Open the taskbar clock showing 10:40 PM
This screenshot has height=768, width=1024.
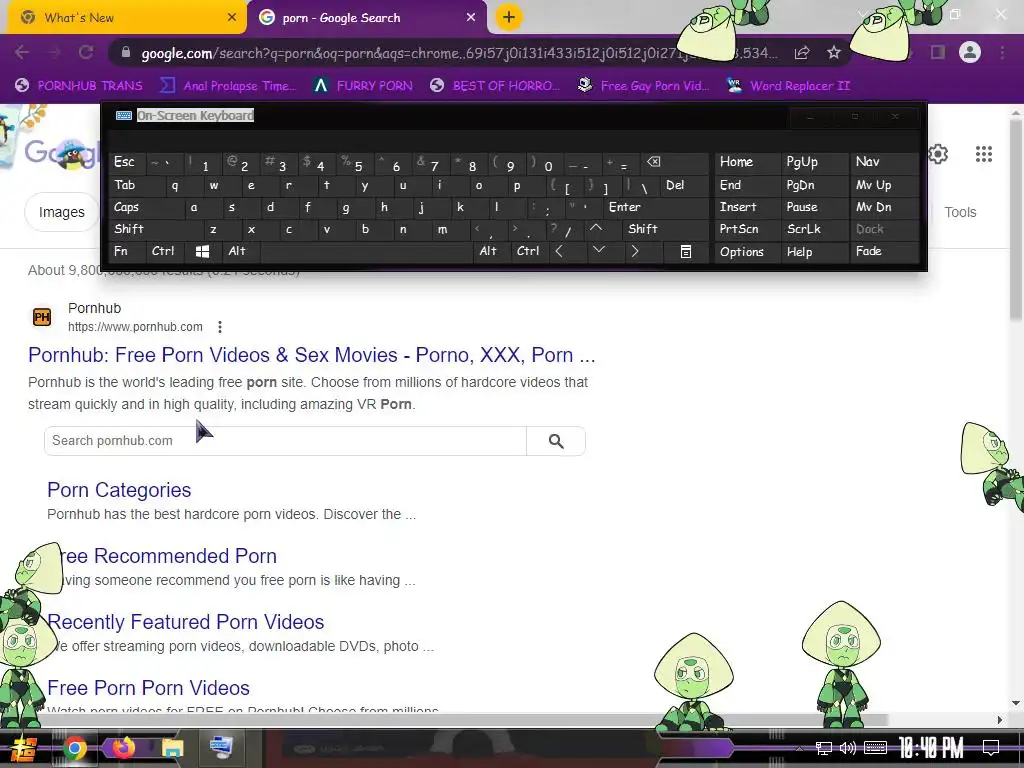(931, 748)
